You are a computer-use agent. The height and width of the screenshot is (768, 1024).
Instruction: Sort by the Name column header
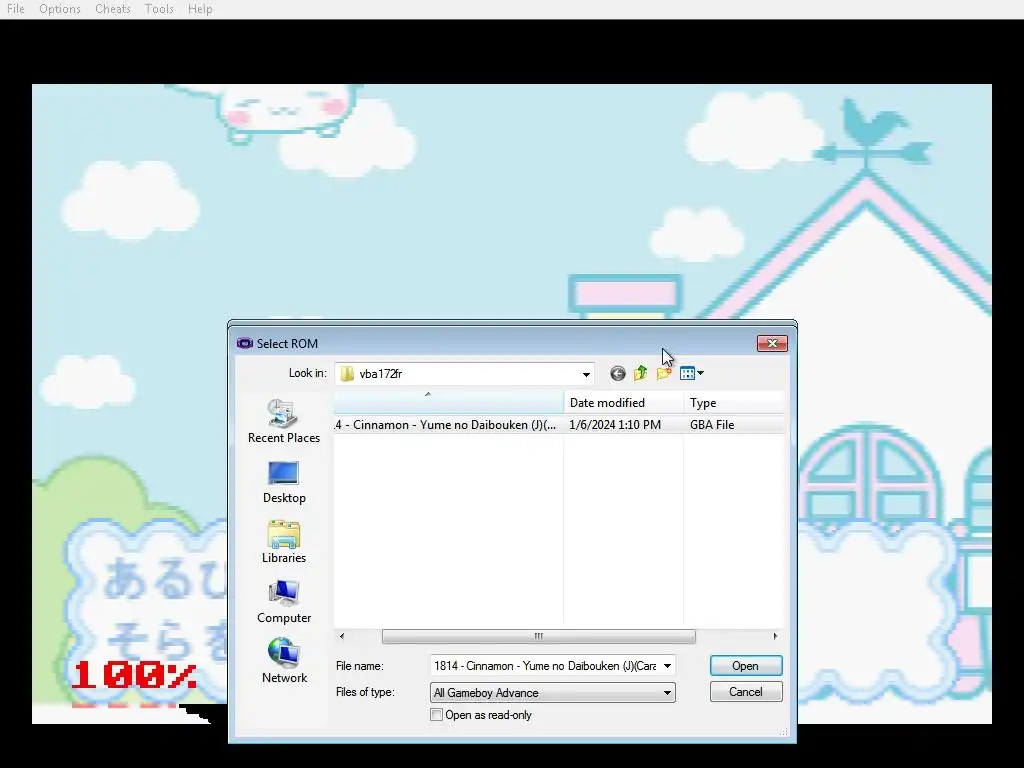[449, 403]
